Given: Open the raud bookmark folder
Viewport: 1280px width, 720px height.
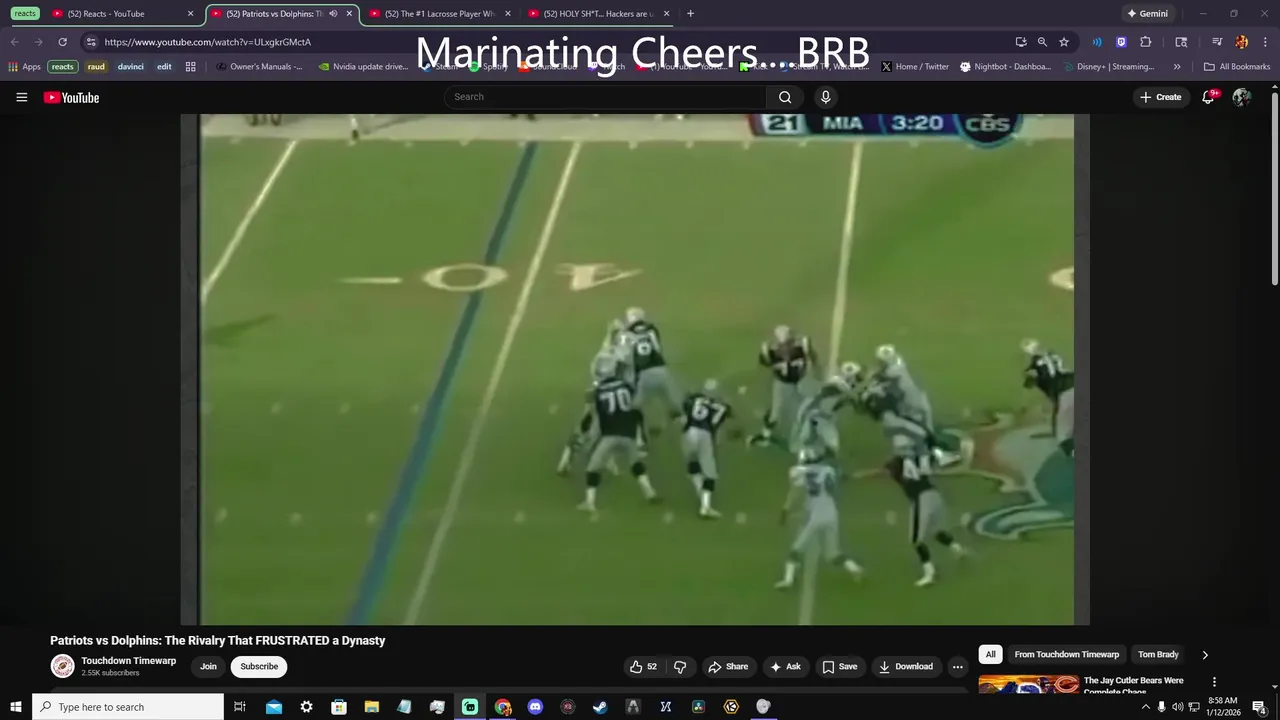Looking at the screenshot, I should [x=96, y=67].
